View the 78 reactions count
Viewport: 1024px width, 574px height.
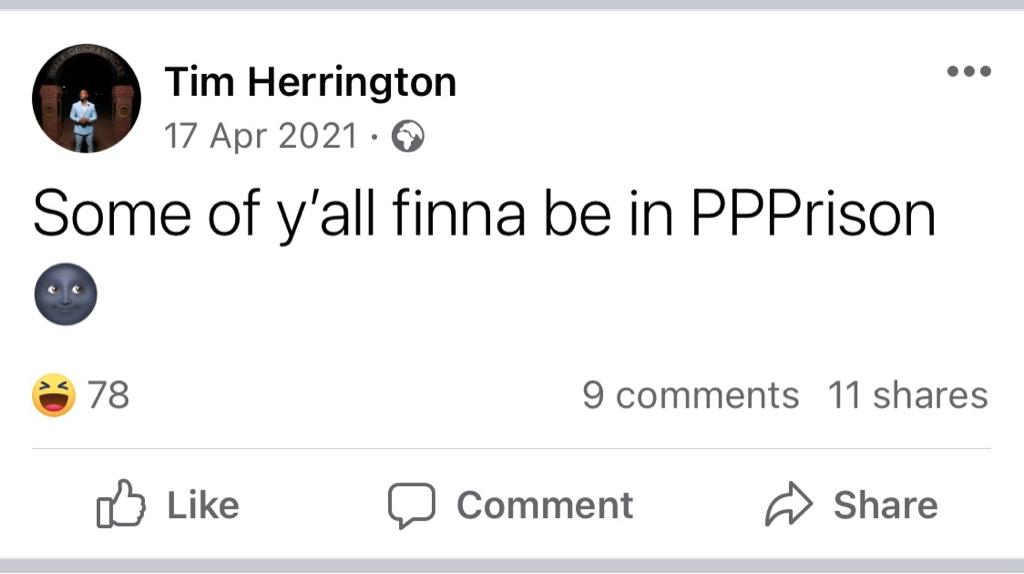[109, 396]
